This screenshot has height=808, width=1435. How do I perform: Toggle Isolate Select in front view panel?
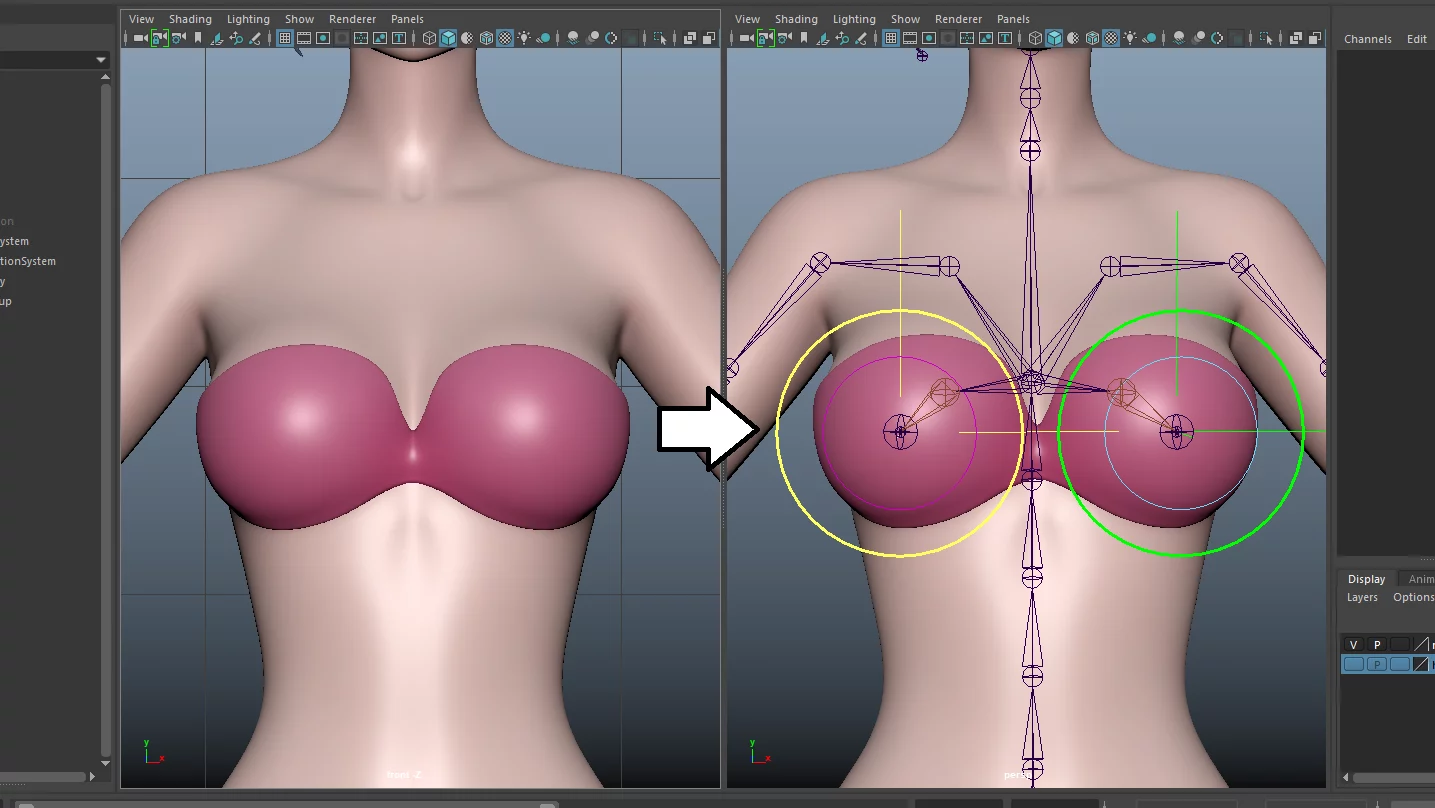pyautogui.click(x=659, y=38)
